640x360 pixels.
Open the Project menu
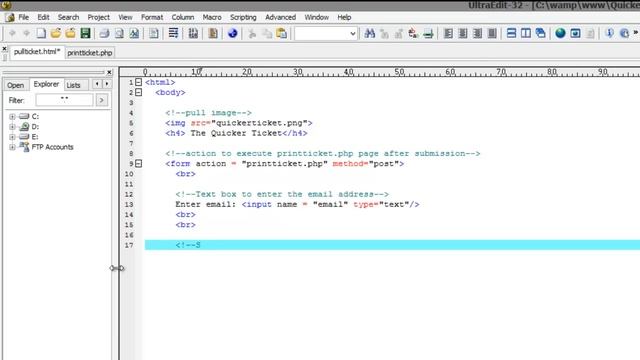[98, 17]
